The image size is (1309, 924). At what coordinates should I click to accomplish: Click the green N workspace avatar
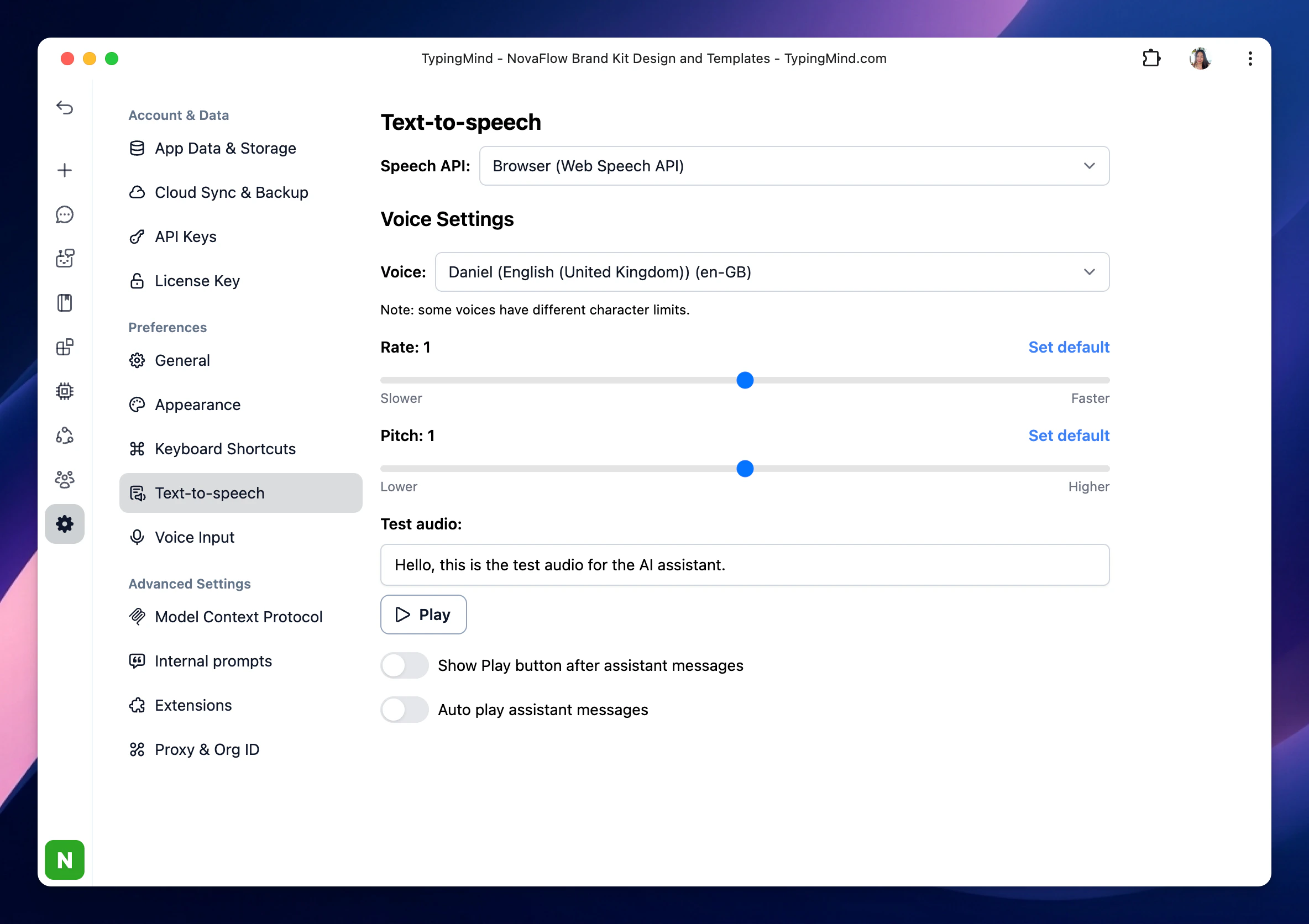click(x=65, y=859)
